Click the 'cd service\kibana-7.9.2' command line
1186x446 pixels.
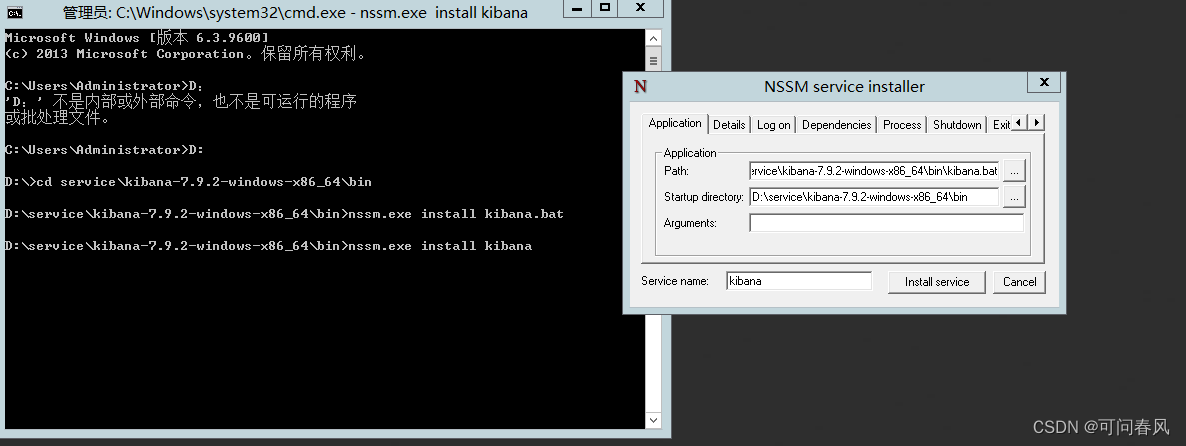tap(188, 182)
